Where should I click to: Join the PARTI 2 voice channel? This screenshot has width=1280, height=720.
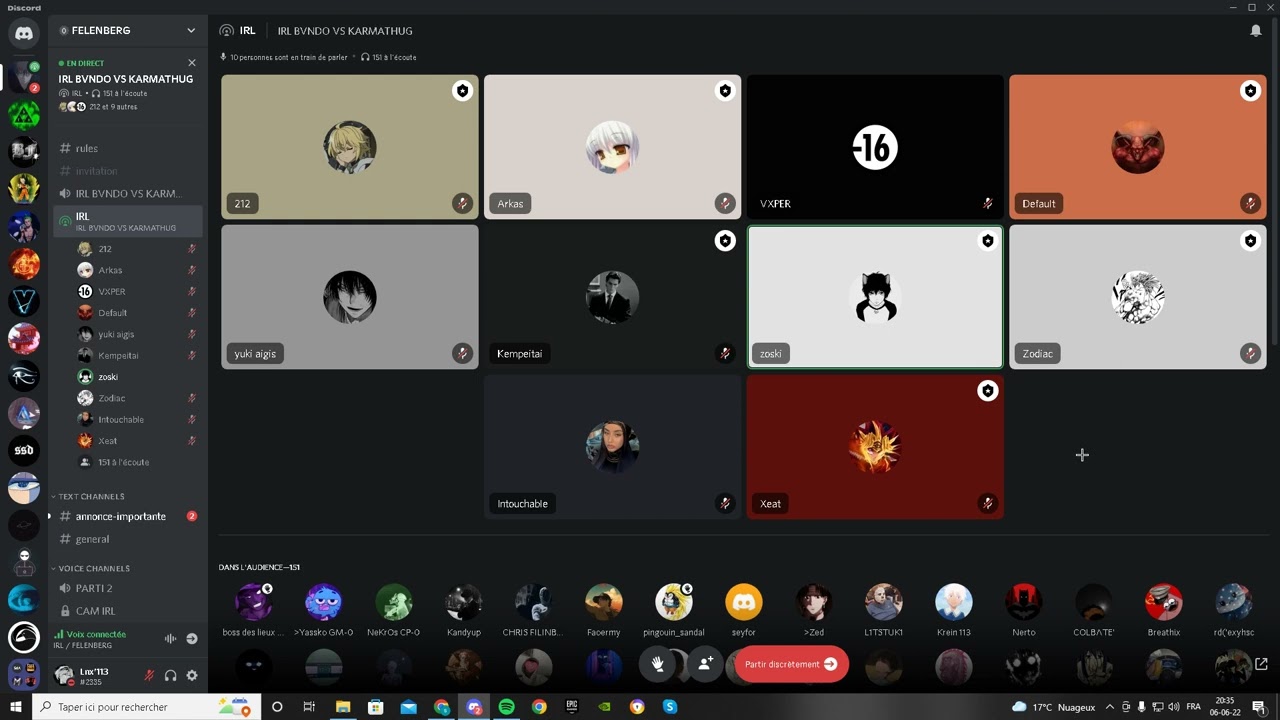point(128,588)
